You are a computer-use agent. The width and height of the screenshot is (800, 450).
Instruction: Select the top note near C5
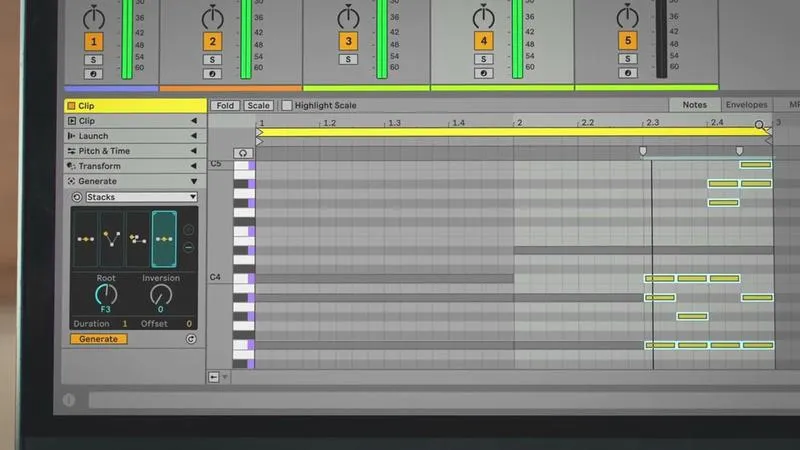click(756, 165)
